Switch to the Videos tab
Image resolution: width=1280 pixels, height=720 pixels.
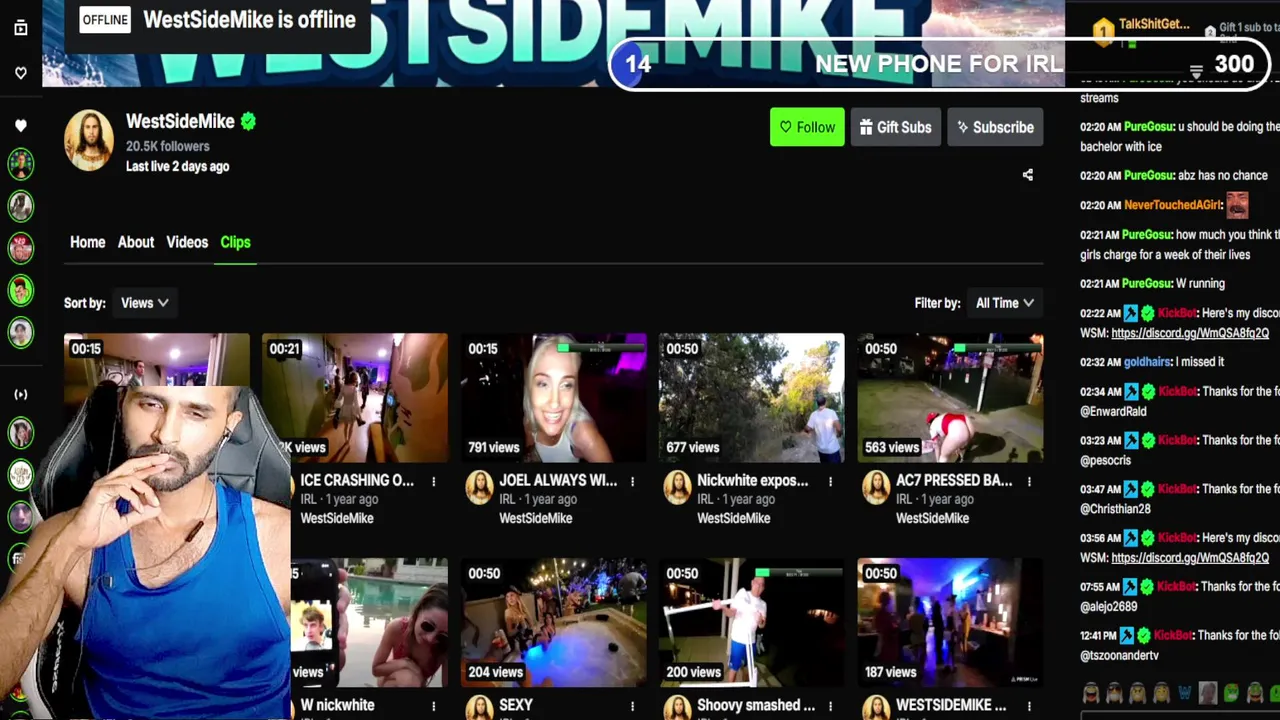[x=187, y=242]
